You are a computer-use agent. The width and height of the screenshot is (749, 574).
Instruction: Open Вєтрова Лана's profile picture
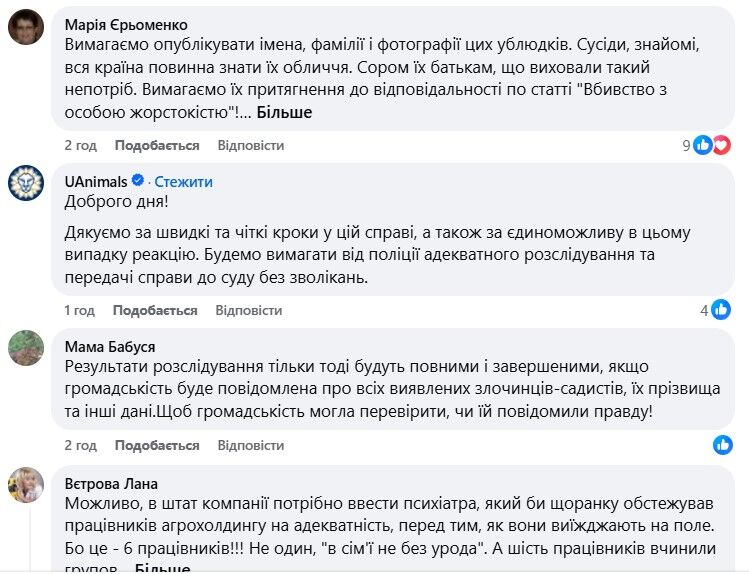point(26,485)
